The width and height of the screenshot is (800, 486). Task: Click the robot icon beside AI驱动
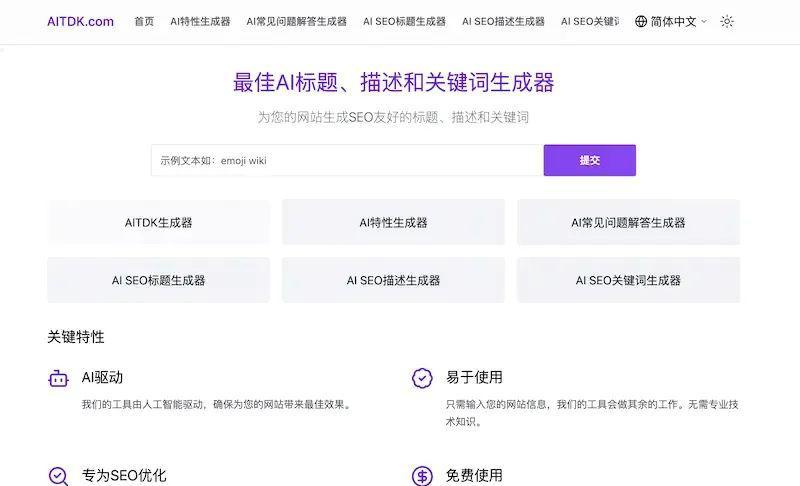pos(58,378)
